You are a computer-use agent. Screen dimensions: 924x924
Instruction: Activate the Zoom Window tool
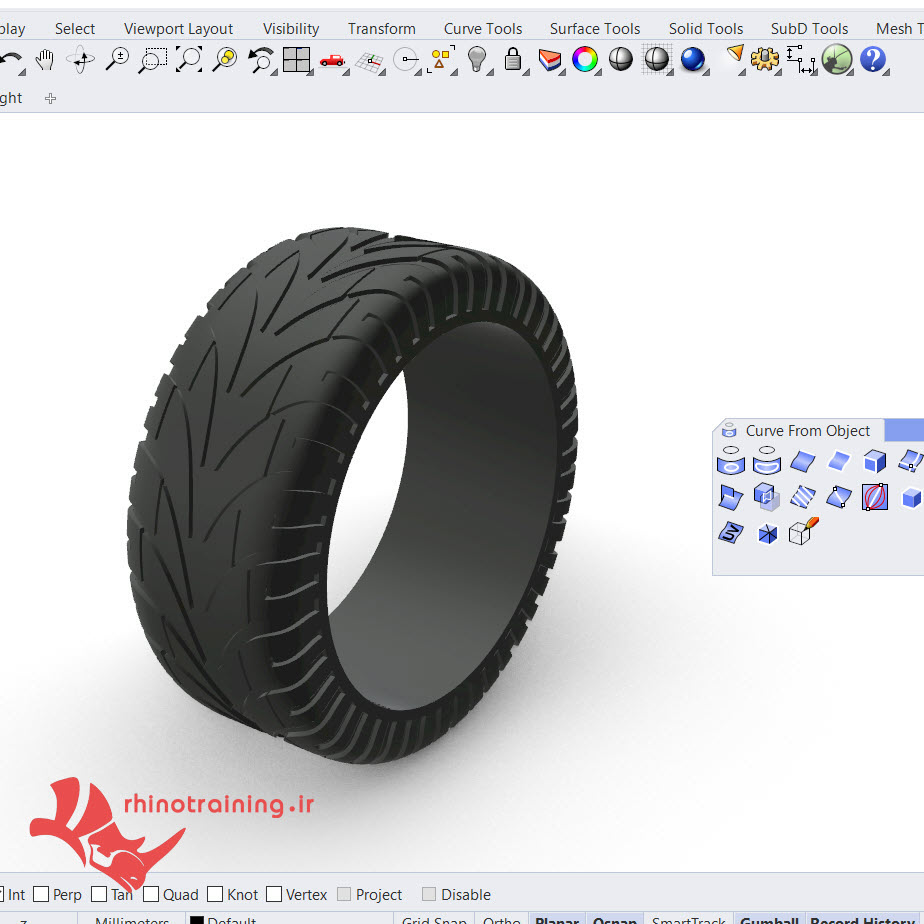(x=152, y=61)
